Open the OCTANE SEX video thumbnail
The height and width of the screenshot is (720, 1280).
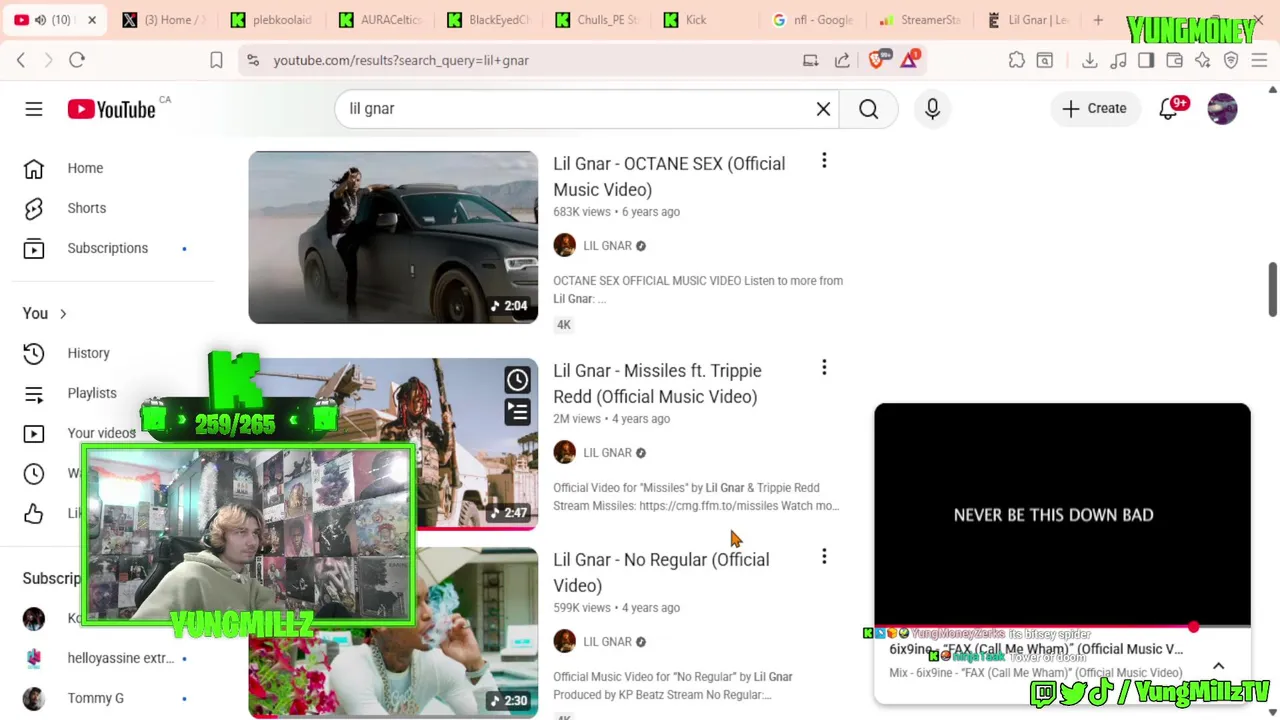click(393, 237)
